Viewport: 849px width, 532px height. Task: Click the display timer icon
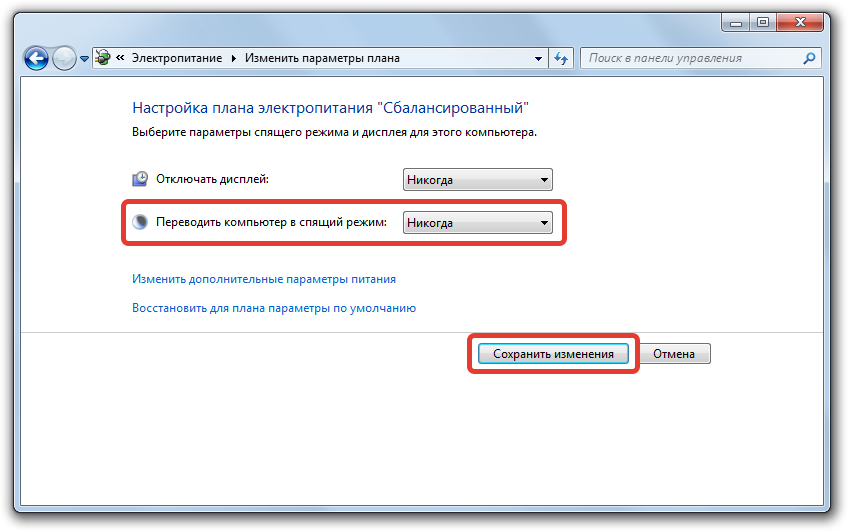point(140,179)
